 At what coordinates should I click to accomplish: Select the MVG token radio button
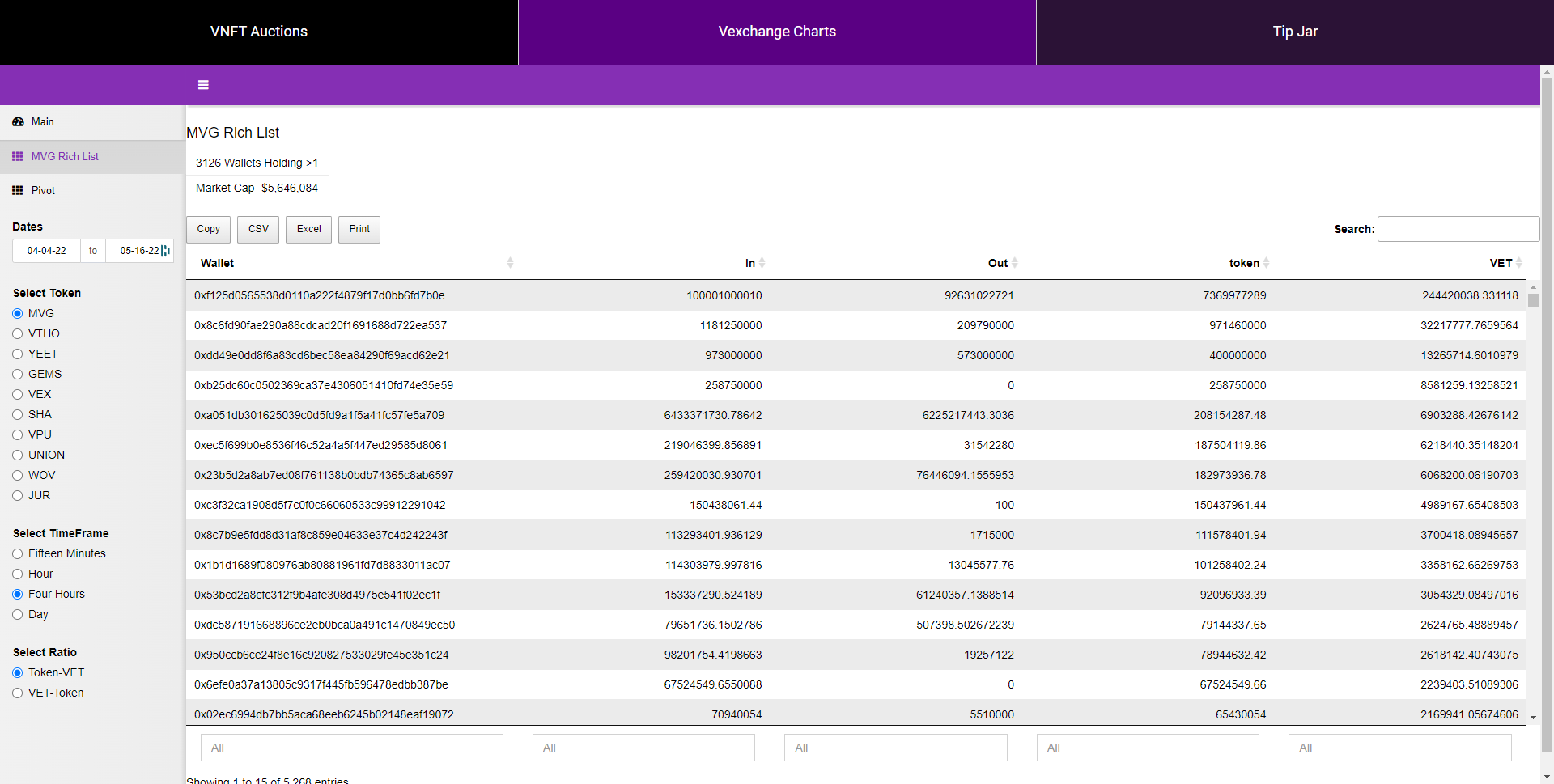[x=17, y=314]
